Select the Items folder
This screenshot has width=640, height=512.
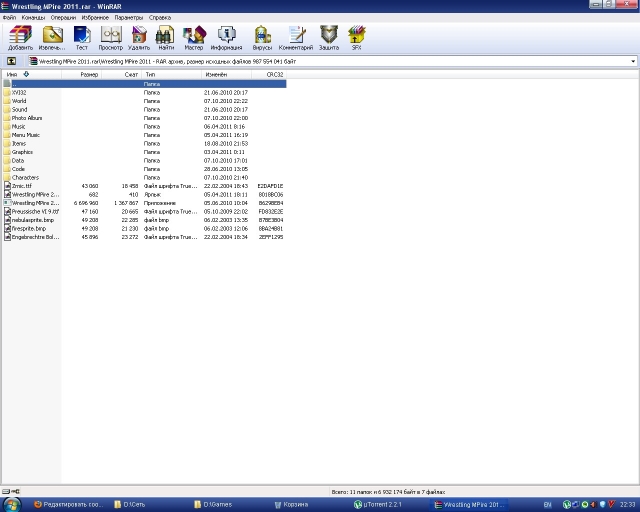pyautogui.click(x=144, y=144)
